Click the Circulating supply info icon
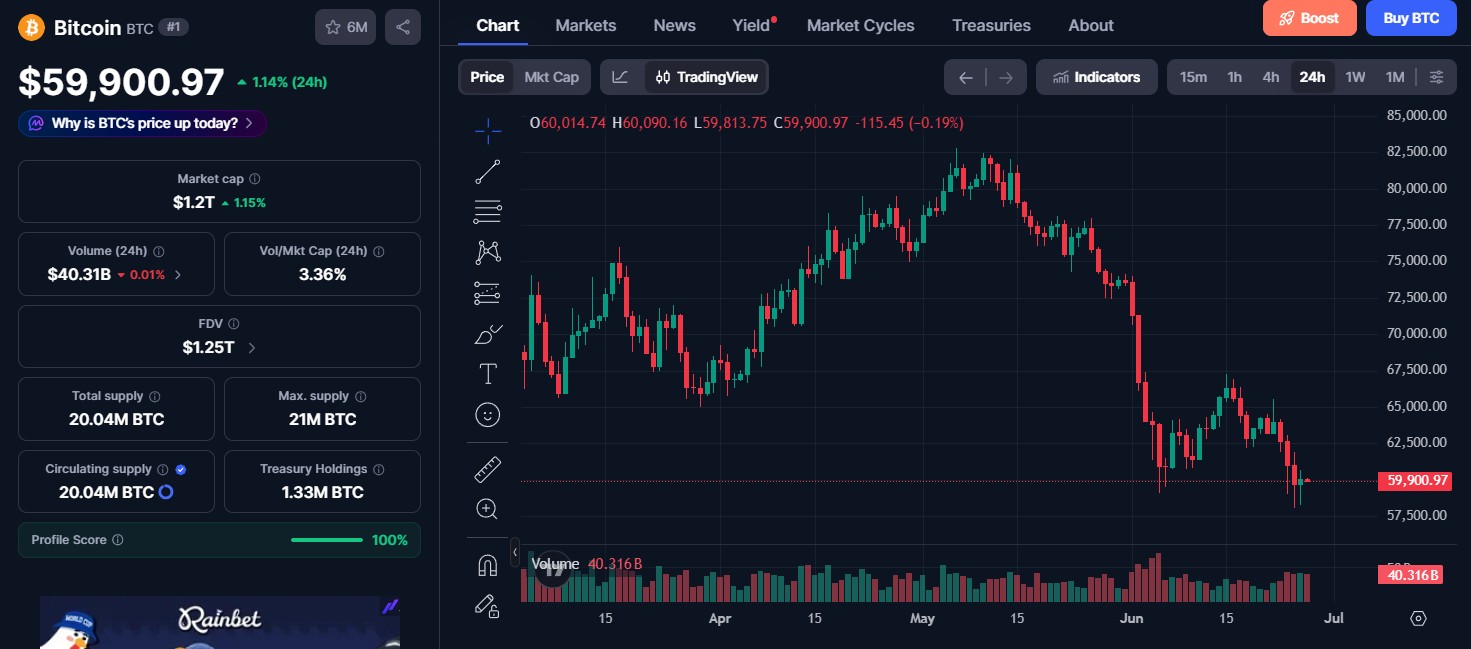The height and width of the screenshot is (649, 1471). click(x=163, y=469)
